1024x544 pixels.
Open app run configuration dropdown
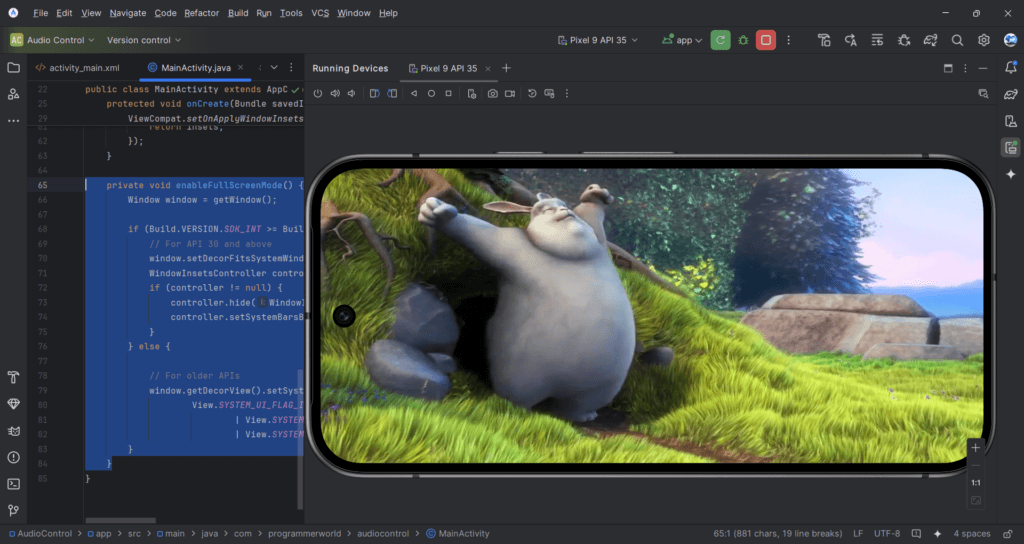click(682, 40)
